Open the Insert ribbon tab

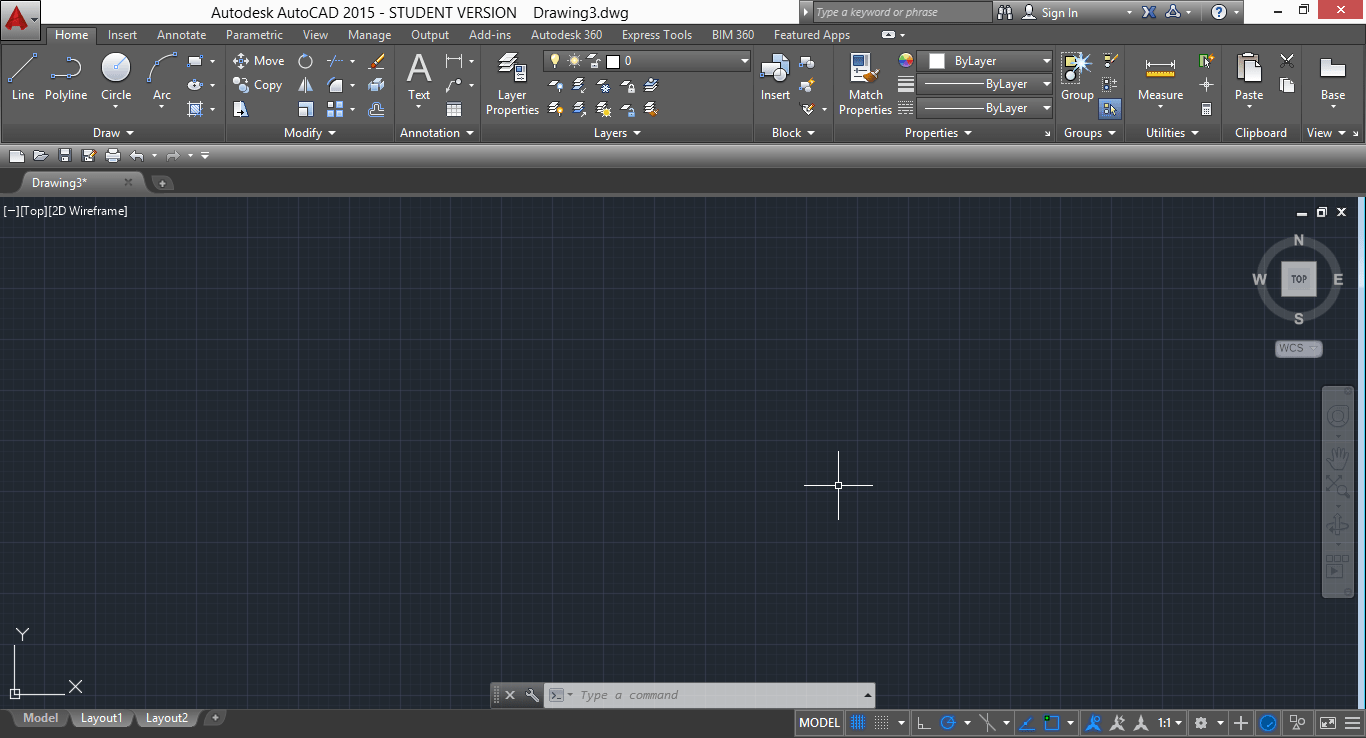coord(123,35)
